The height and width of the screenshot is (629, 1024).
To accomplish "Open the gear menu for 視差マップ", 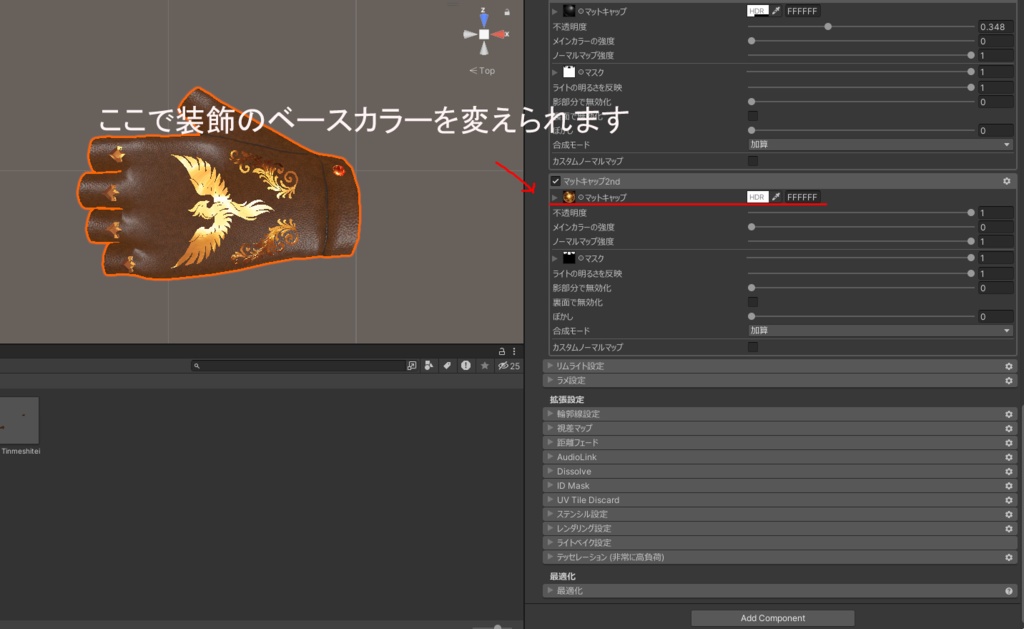I will click(1009, 428).
